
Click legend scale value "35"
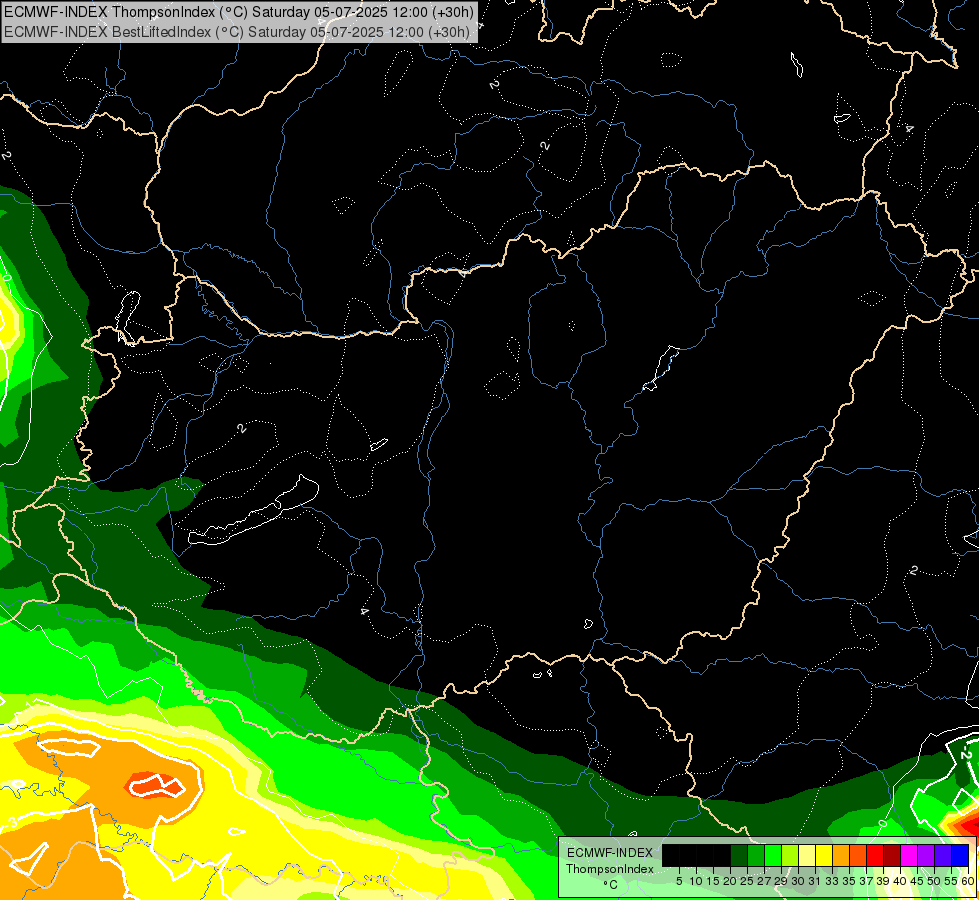tap(849, 881)
